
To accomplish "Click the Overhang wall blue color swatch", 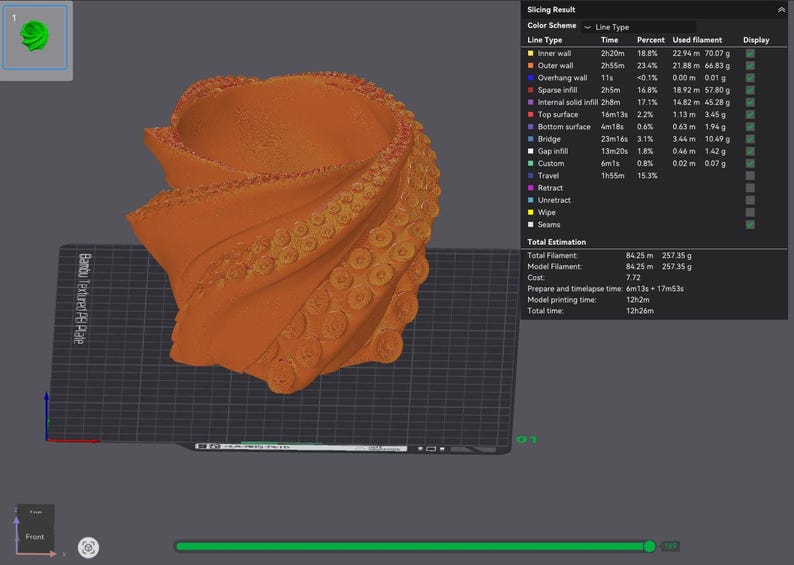I will [x=531, y=77].
